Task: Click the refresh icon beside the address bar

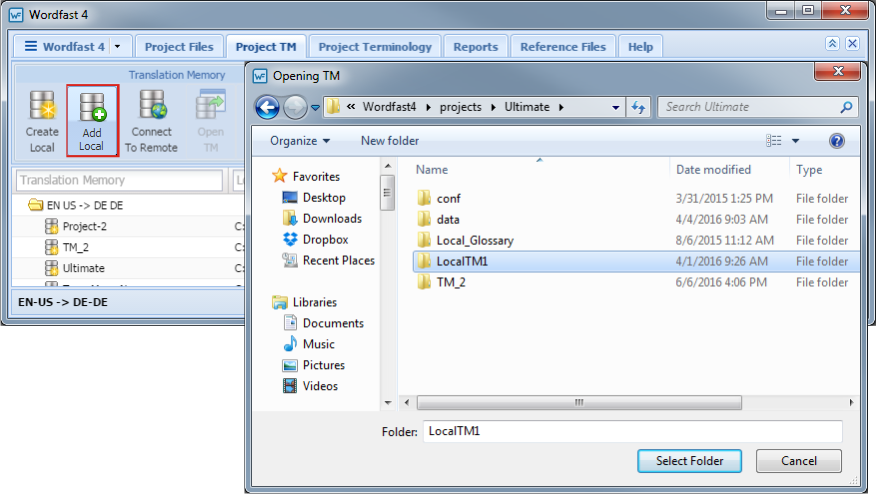Action: click(638, 107)
